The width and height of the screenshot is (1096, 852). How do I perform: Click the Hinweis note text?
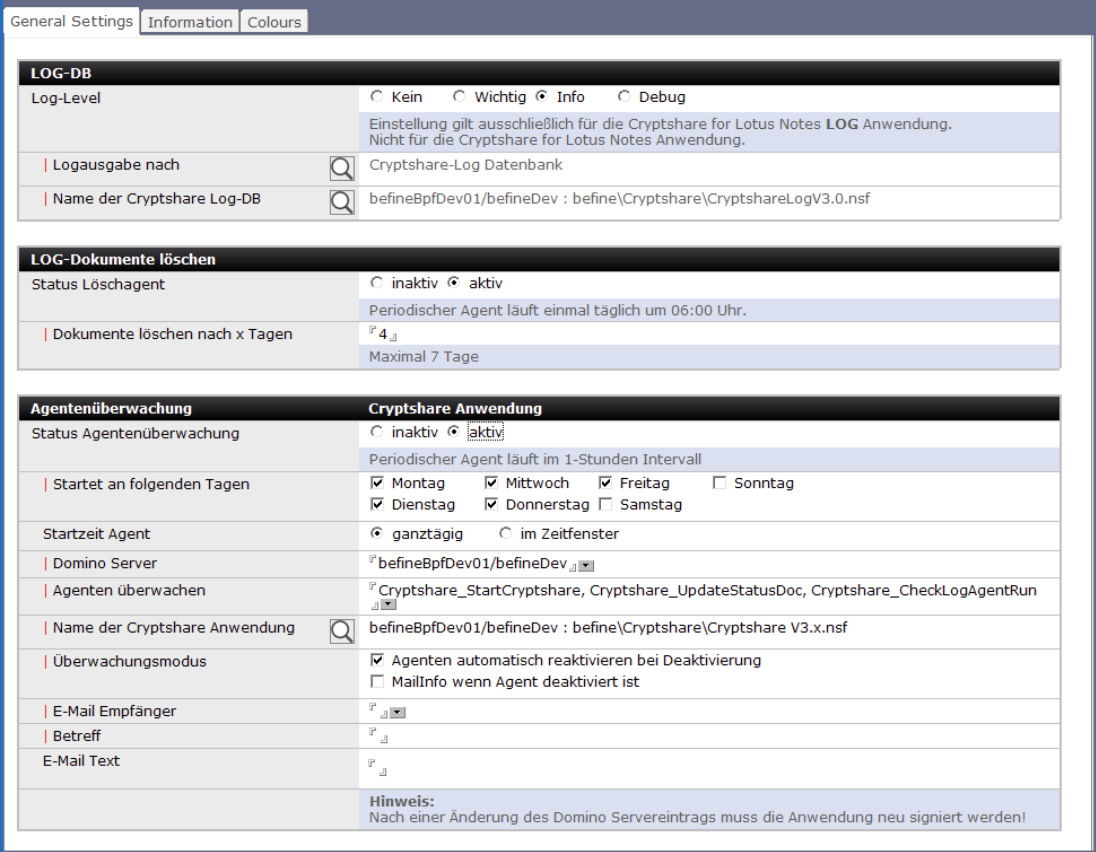(x=697, y=809)
